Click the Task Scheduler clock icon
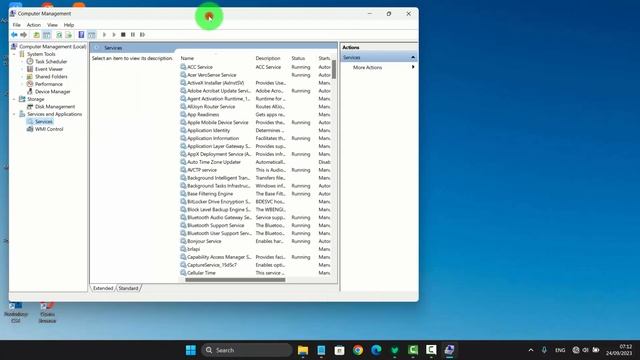640x360 pixels. 30,61
